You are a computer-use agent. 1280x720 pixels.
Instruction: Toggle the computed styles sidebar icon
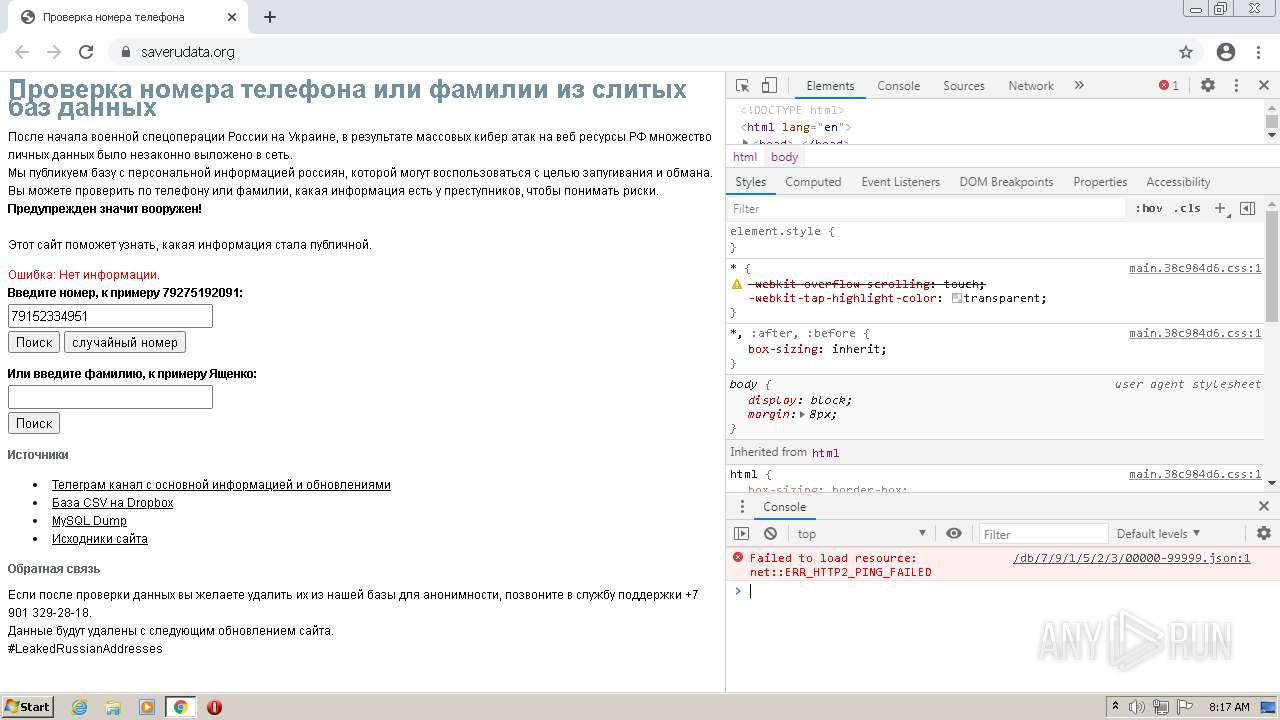(1247, 208)
